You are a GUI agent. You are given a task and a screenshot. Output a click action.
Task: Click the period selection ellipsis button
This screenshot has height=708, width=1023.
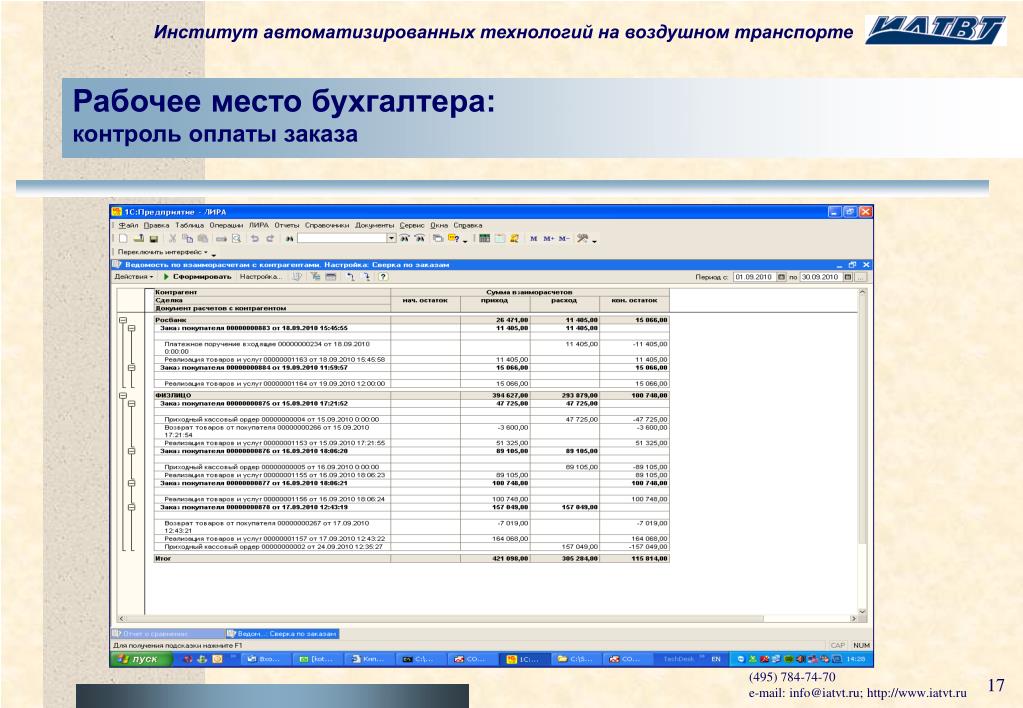861,277
